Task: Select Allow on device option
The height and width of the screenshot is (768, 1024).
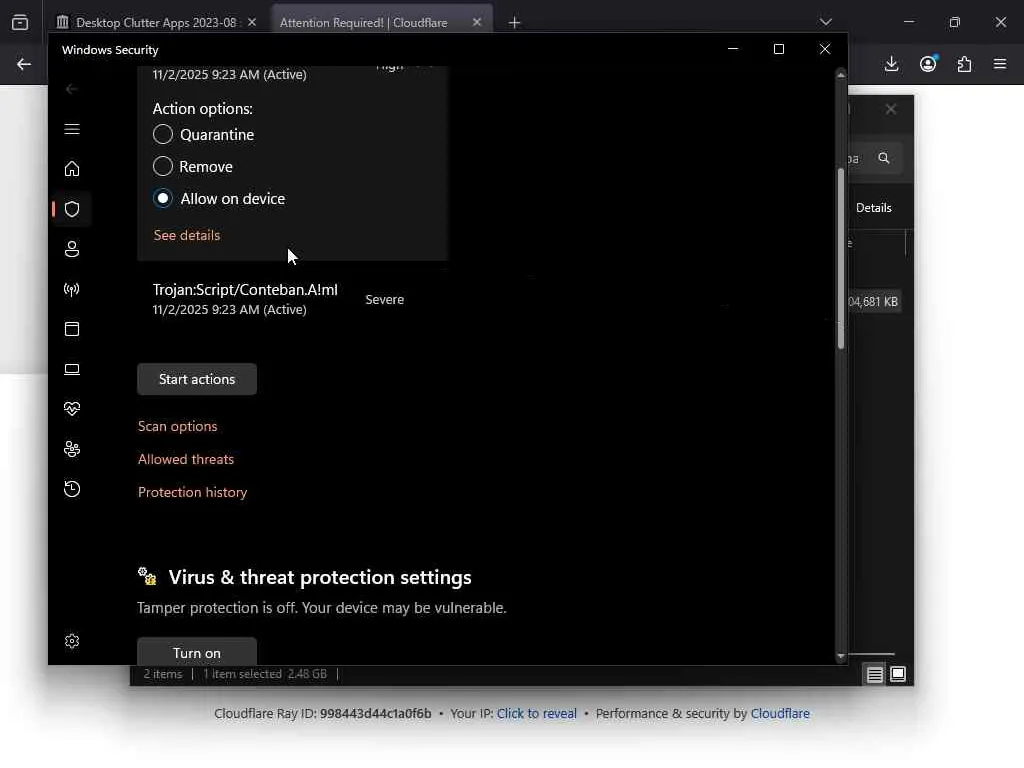Action: [x=163, y=199]
